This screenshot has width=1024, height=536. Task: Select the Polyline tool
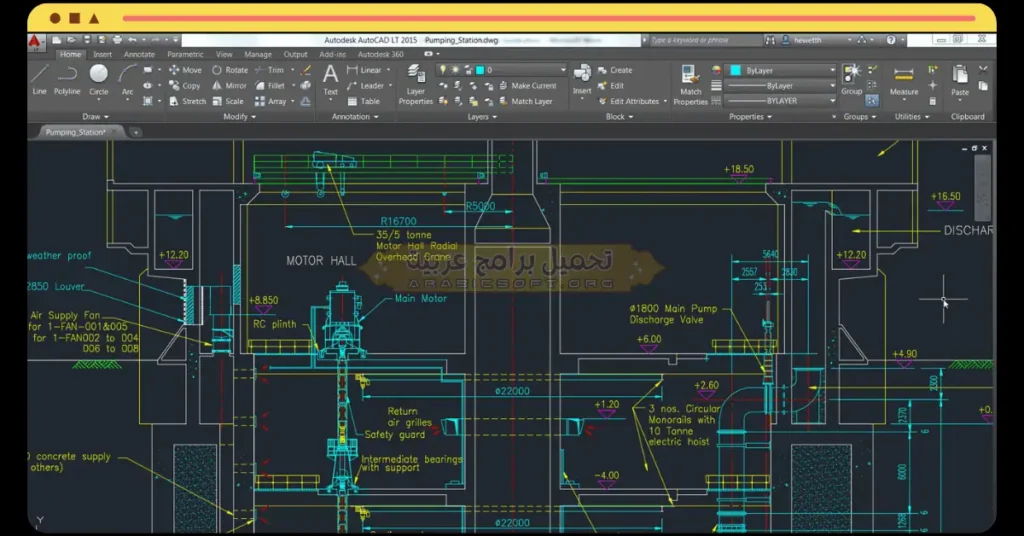(67, 80)
